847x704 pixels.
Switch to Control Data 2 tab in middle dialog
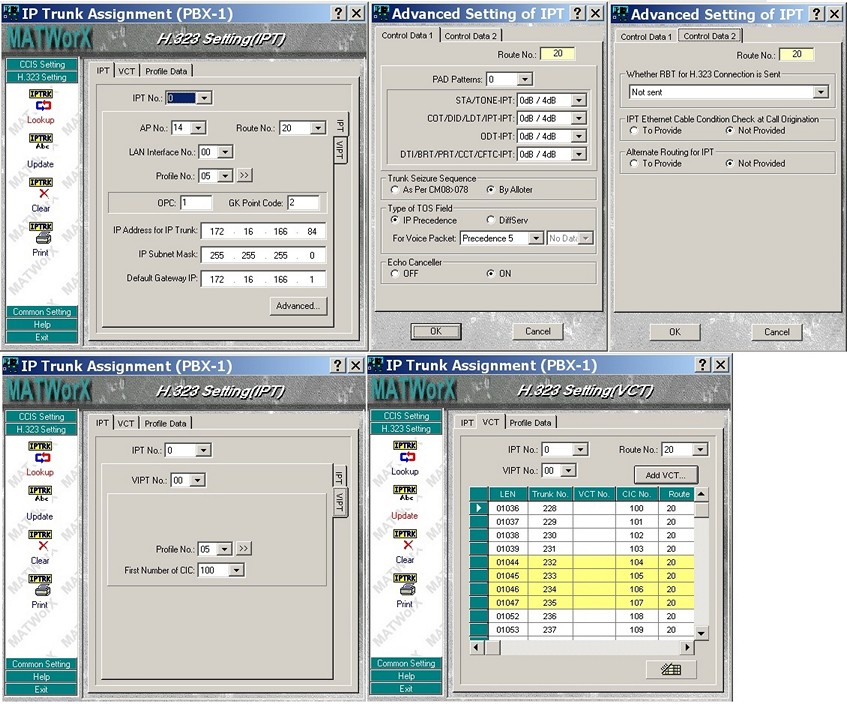pos(470,36)
